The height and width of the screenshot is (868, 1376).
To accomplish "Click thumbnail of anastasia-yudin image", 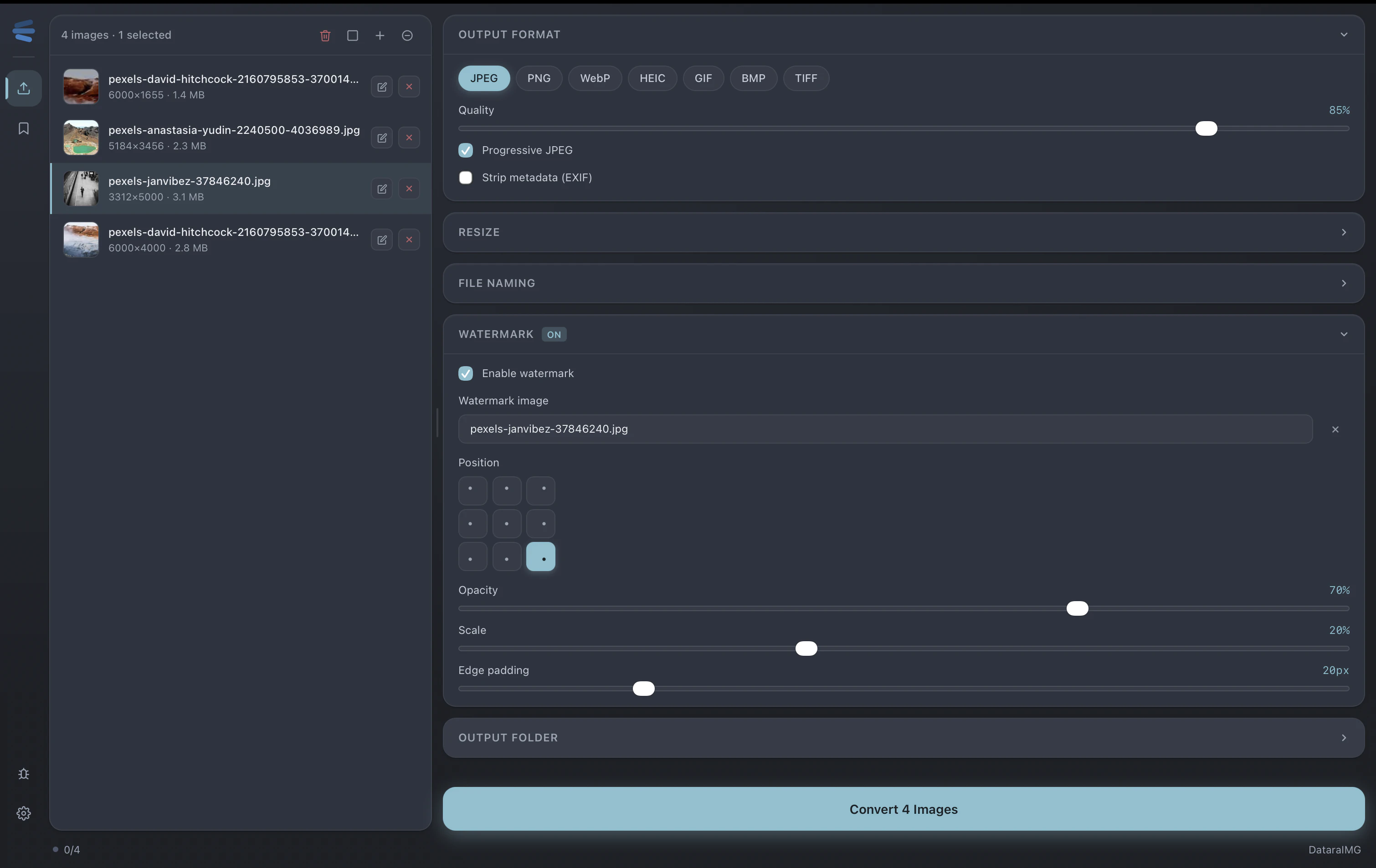I will tap(81, 138).
